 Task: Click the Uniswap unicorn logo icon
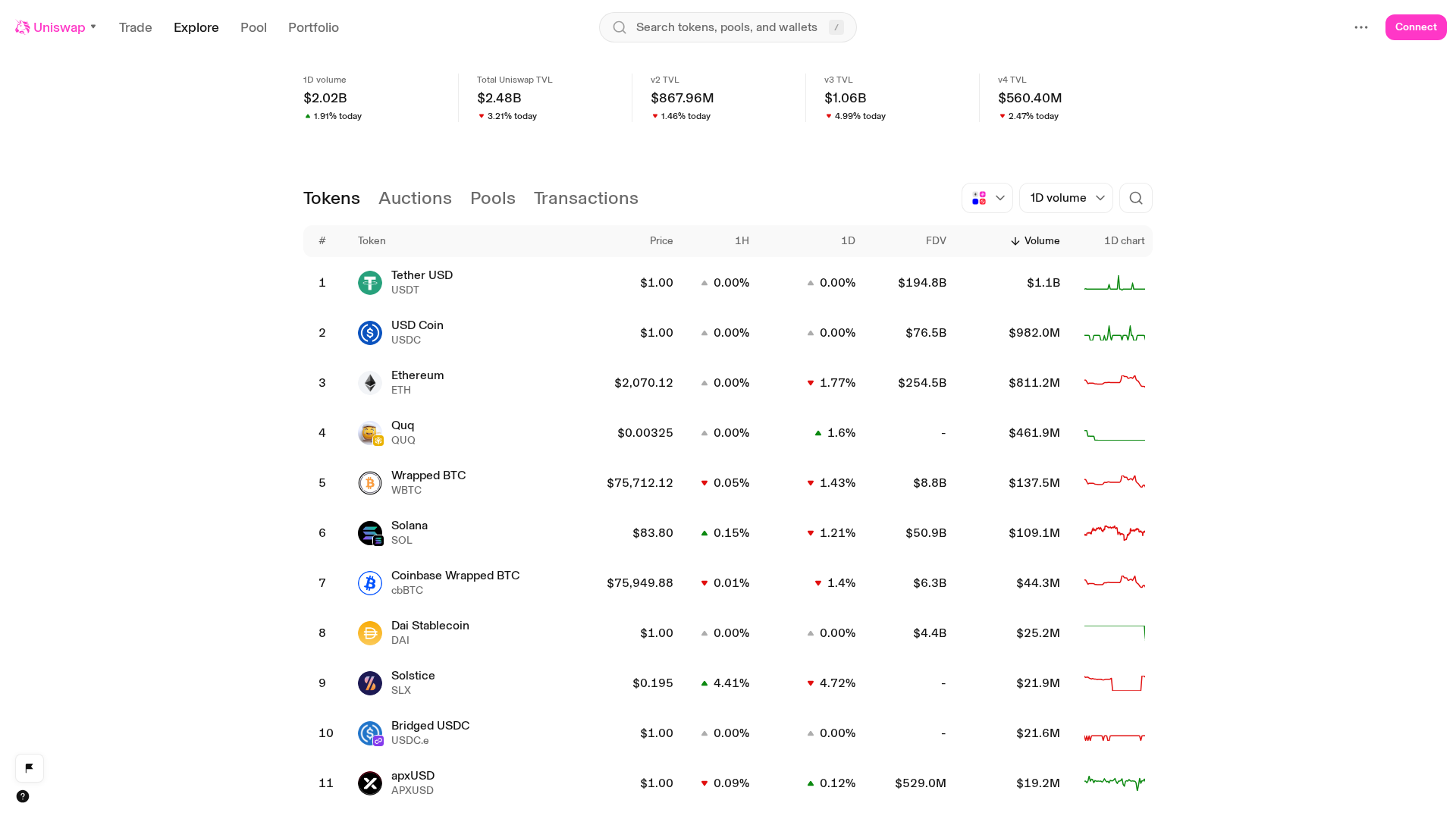pos(23,27)
